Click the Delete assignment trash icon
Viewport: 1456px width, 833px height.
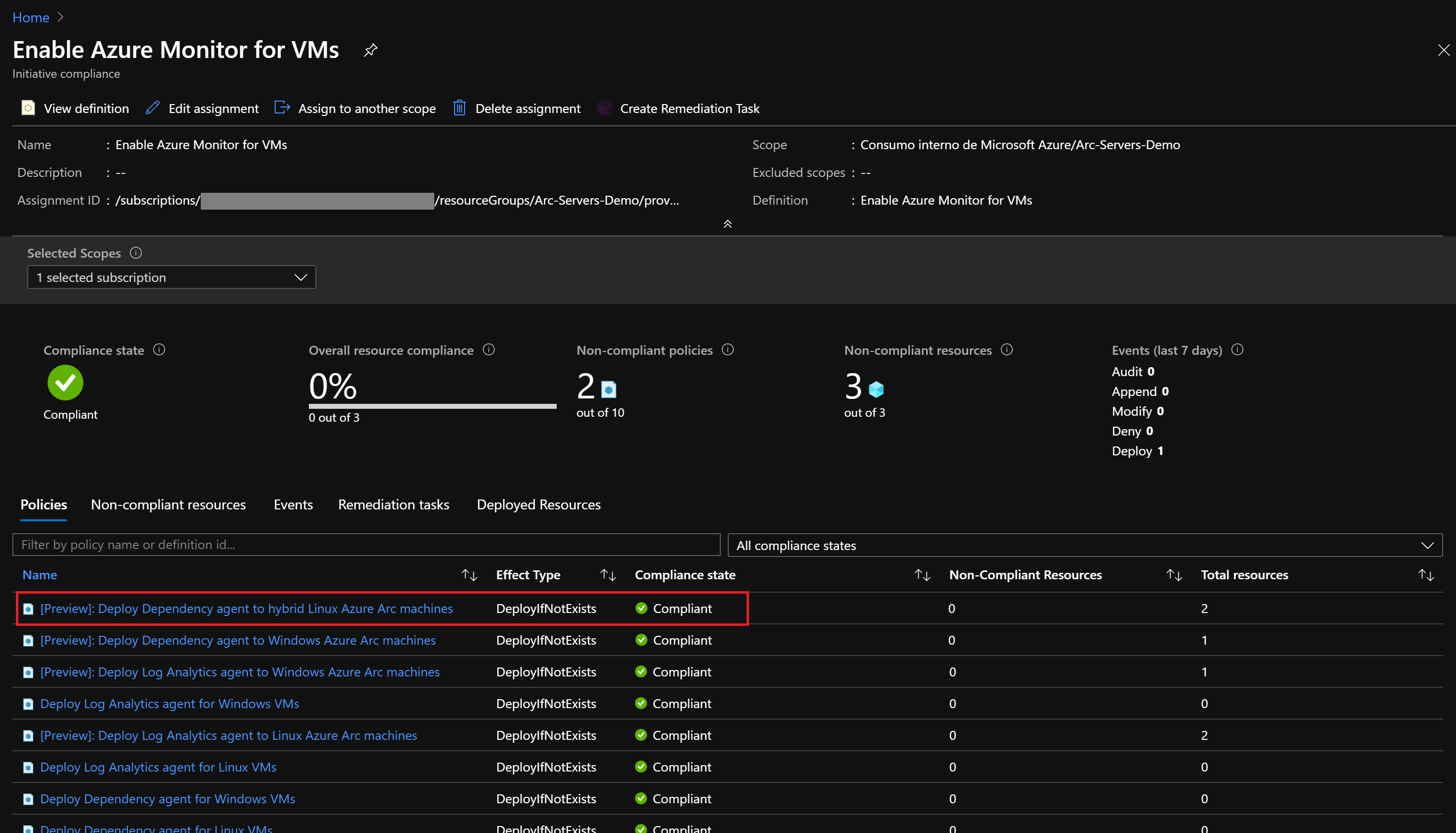pyautogui.click(x=459, y=108)
